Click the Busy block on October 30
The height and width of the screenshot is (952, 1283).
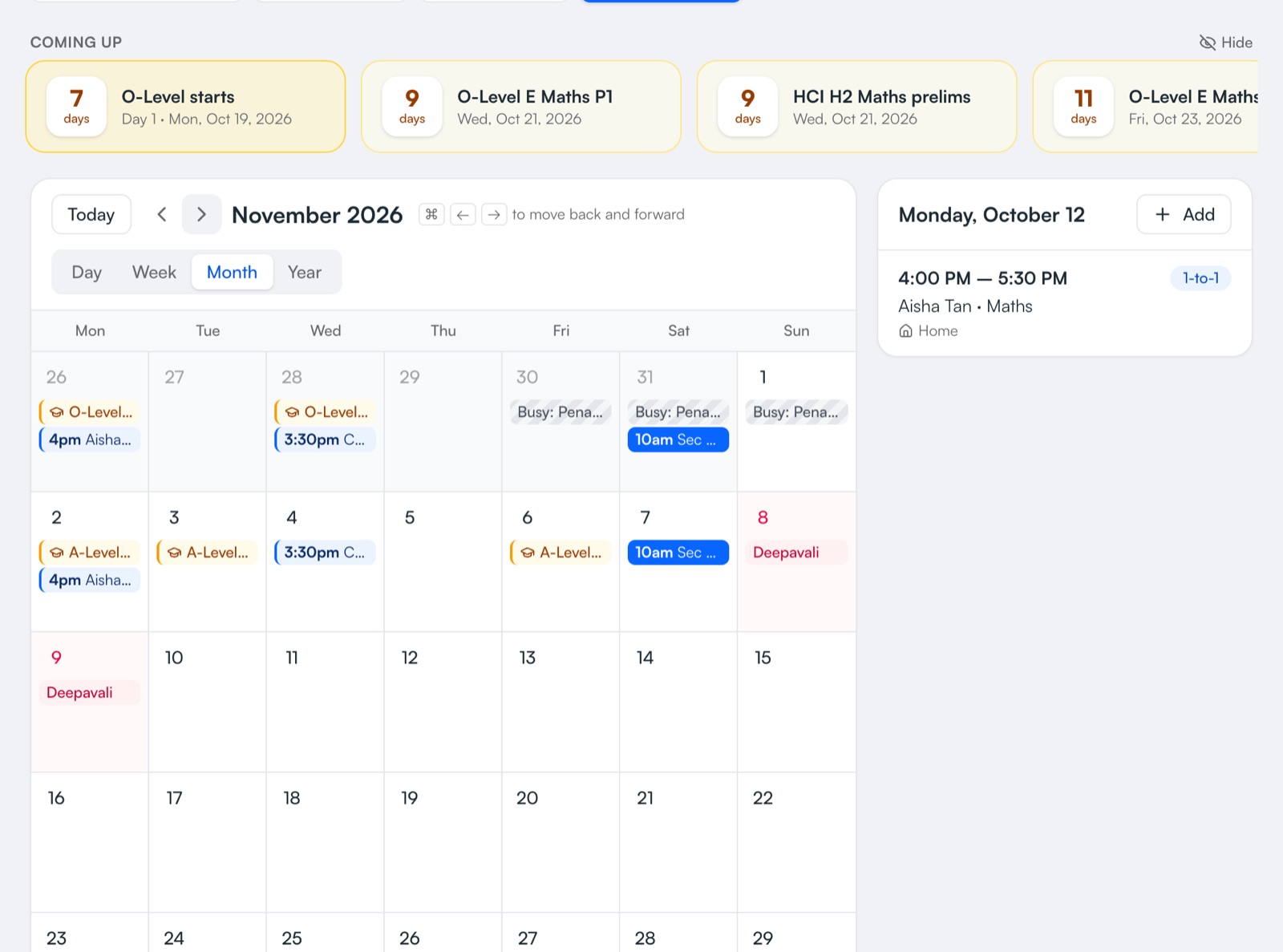point(561,412)
